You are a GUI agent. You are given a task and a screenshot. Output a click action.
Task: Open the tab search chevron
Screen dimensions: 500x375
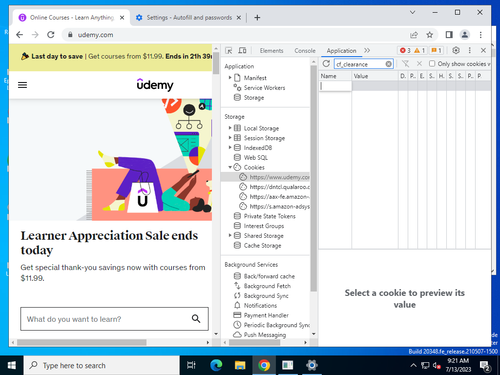pos(412,12)
